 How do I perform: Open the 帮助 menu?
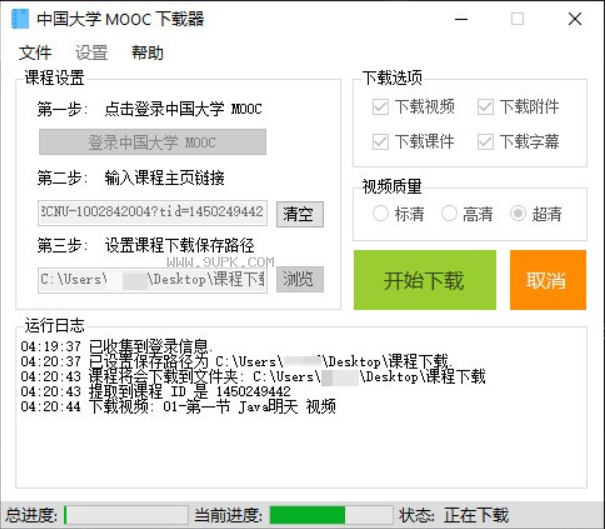tap(147, 53)
